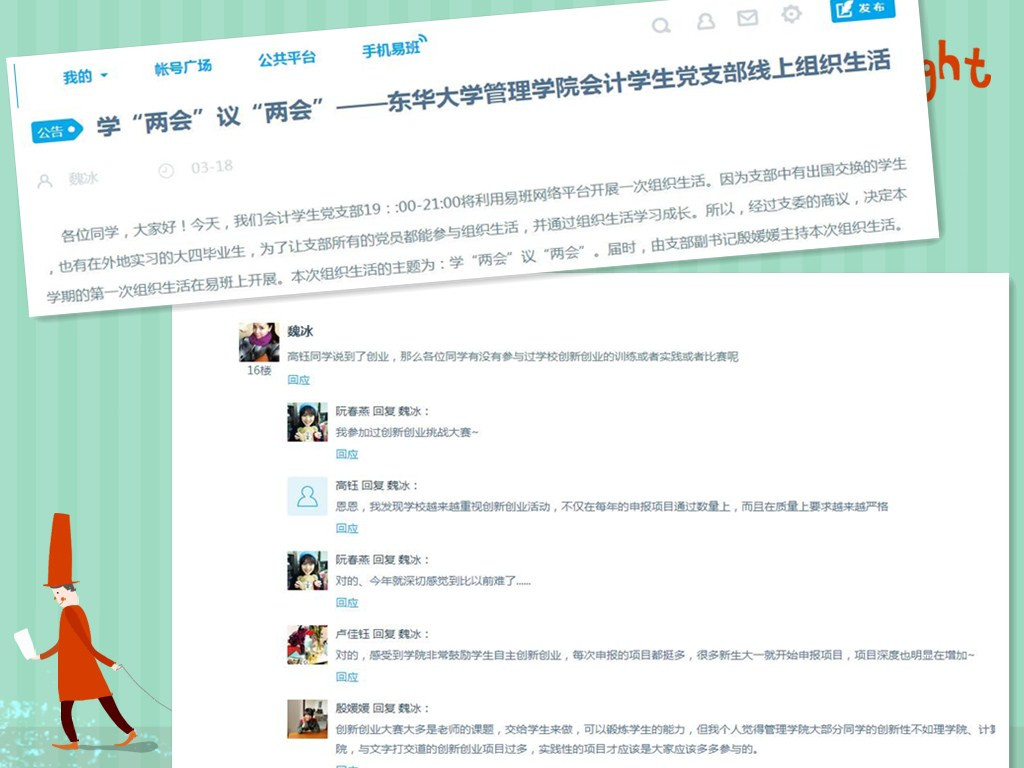Expand the 我的 dropdown menu
The height and width of the screenshot is (768, 1024).
[x=85, y=77]
